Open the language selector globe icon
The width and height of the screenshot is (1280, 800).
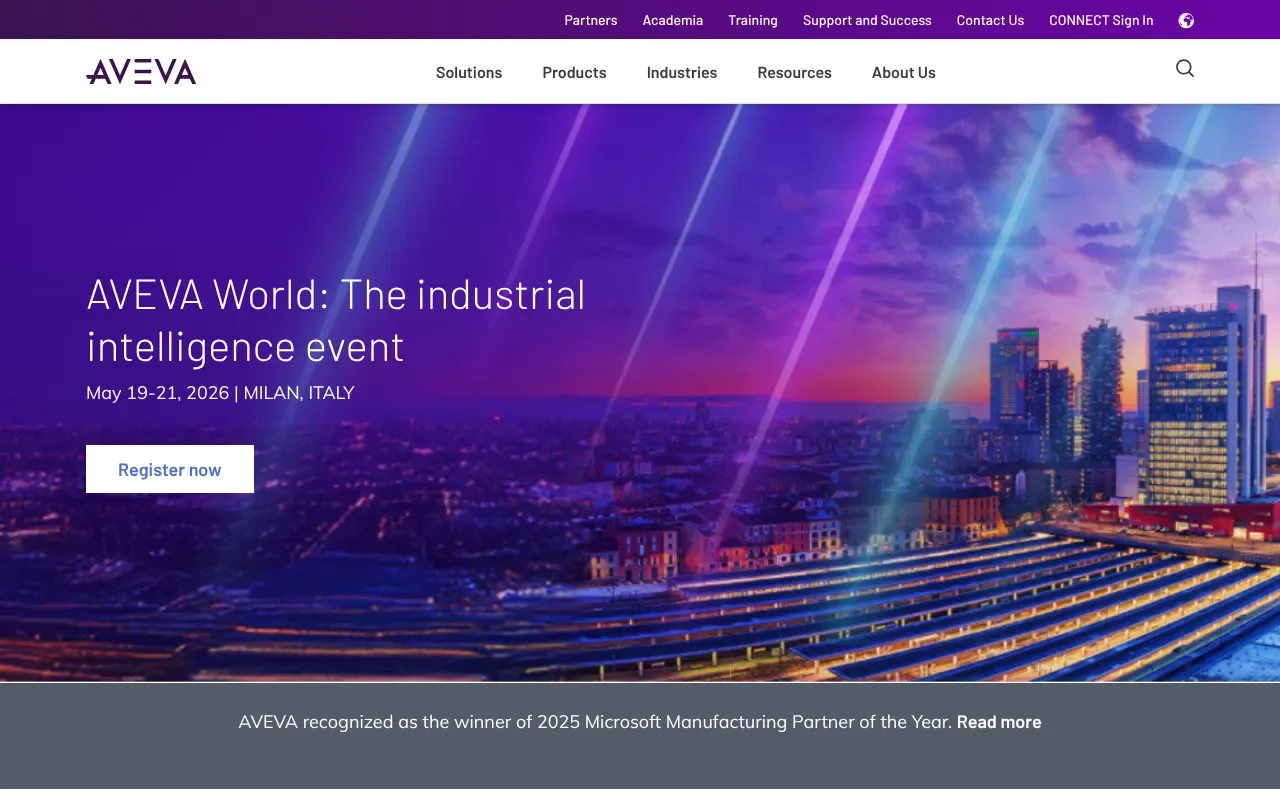coord(1186,20)
